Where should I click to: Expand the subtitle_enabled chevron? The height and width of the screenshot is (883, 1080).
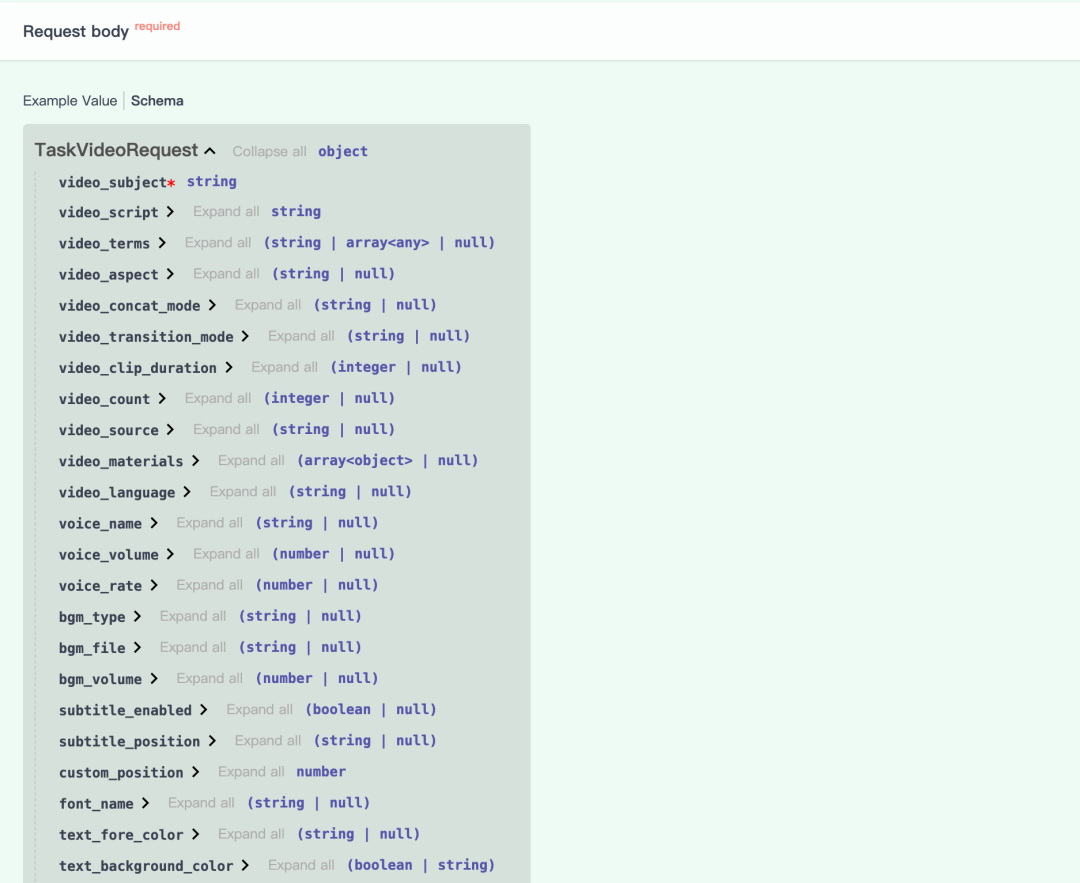click(203, 710)
